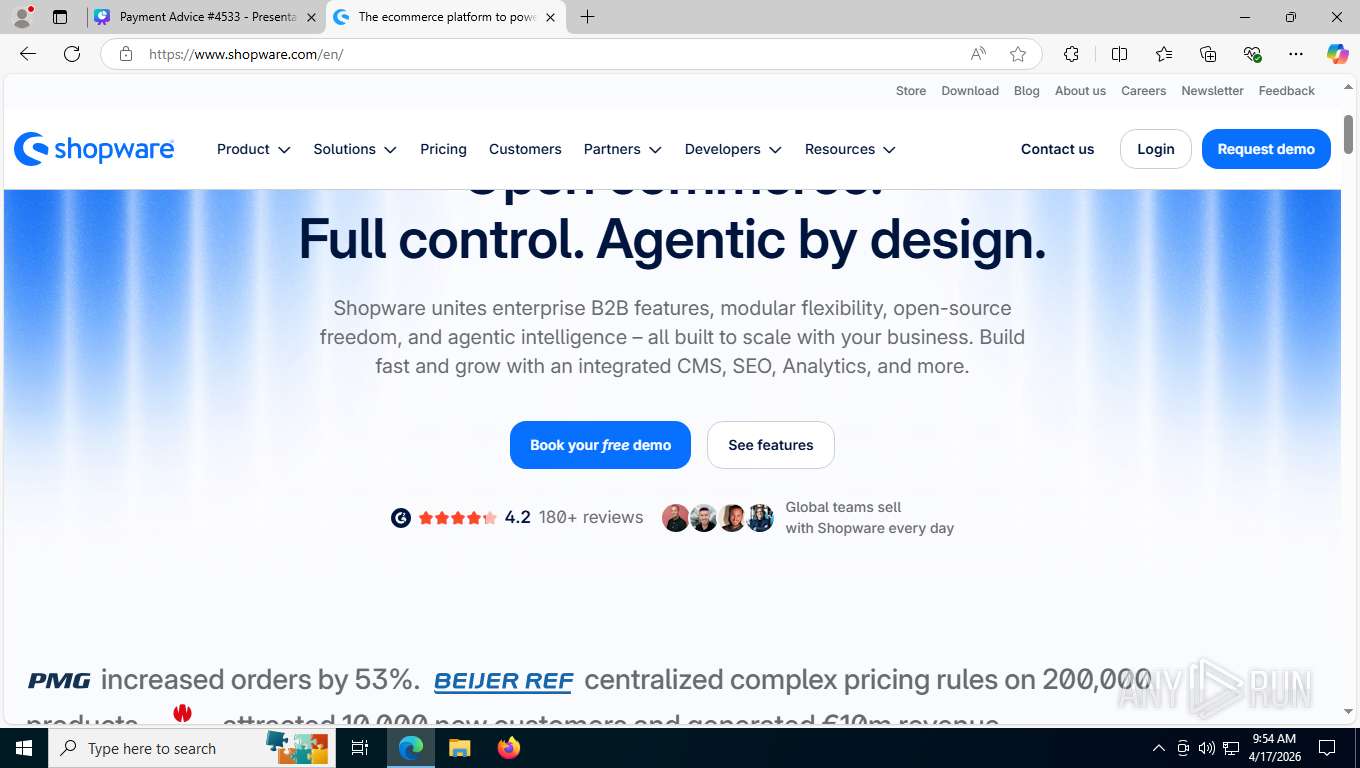This screenshot has width=1360, height=768.
Task: Open the Store link
Action: (911, 91)
